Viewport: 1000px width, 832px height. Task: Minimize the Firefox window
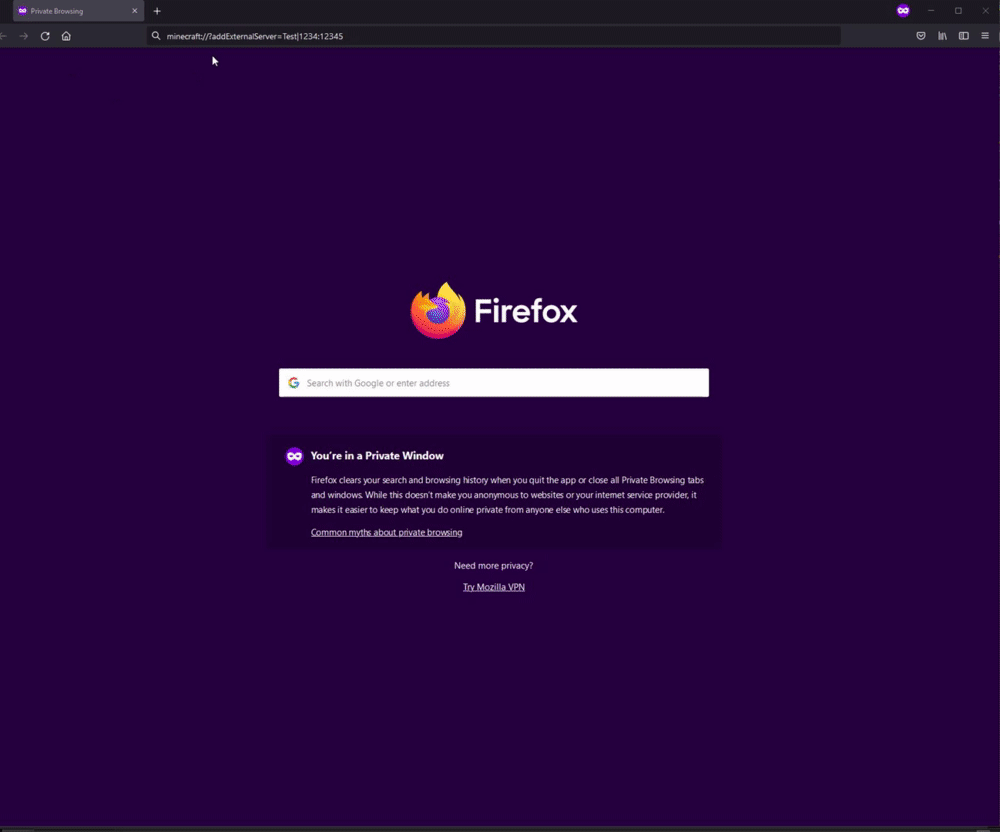pyautogui.click(x=931, y=11)
